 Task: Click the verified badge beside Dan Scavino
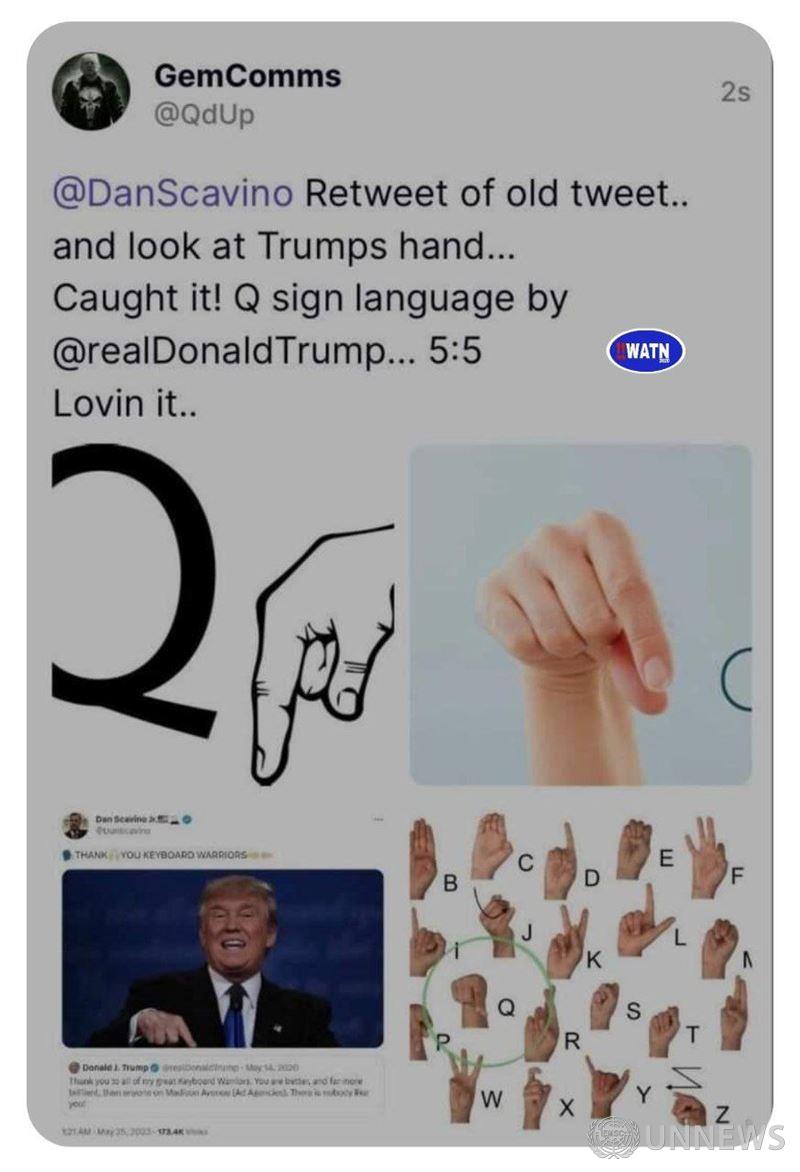click(x=187, y=819)
